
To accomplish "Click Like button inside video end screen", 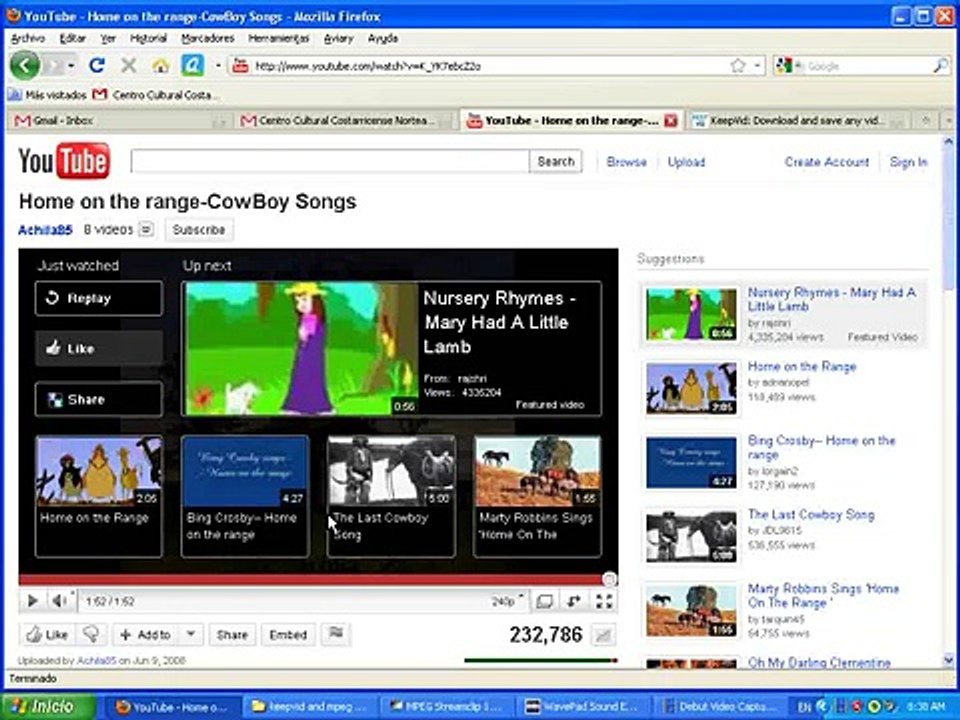I will click(x=99, y=348).
